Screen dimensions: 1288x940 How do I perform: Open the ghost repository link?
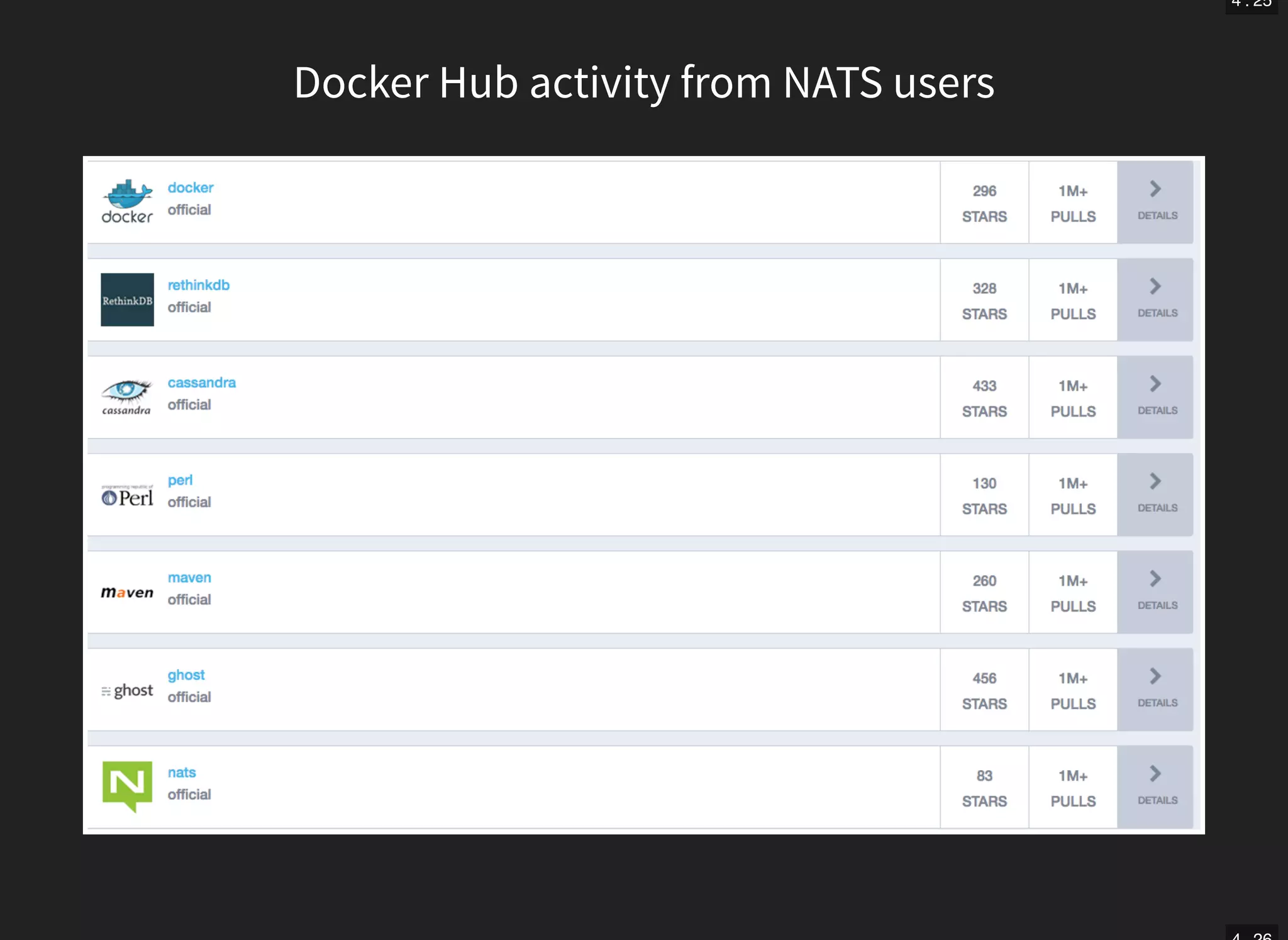tap(186, 676)
